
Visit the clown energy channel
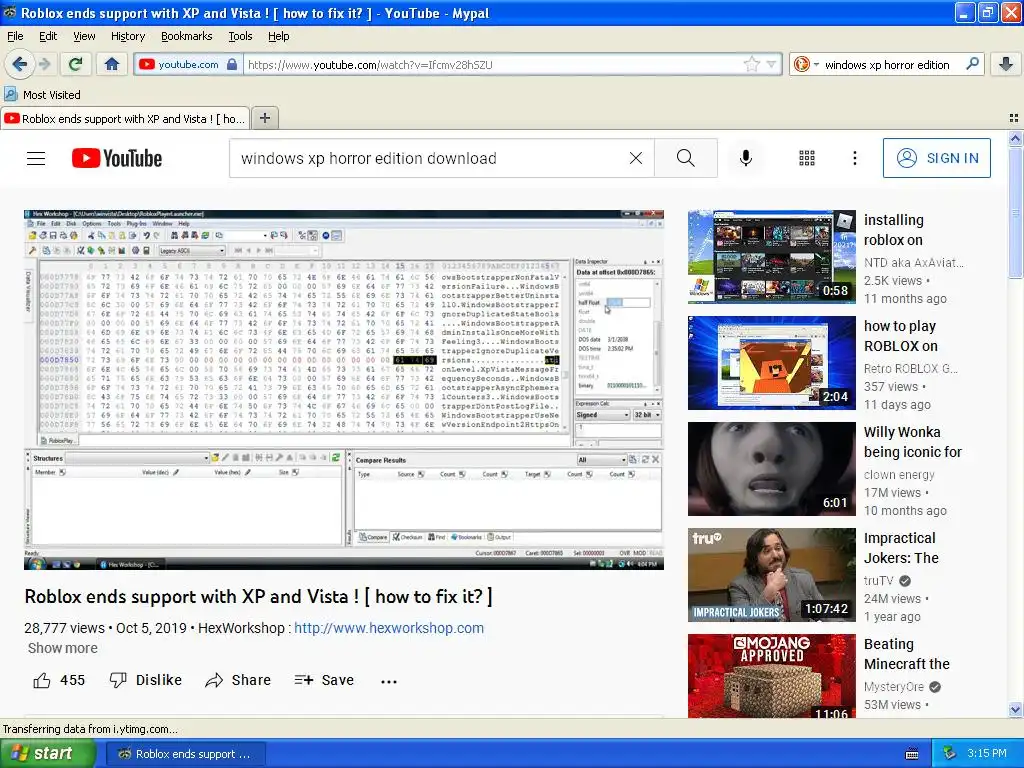coord(899,475)
